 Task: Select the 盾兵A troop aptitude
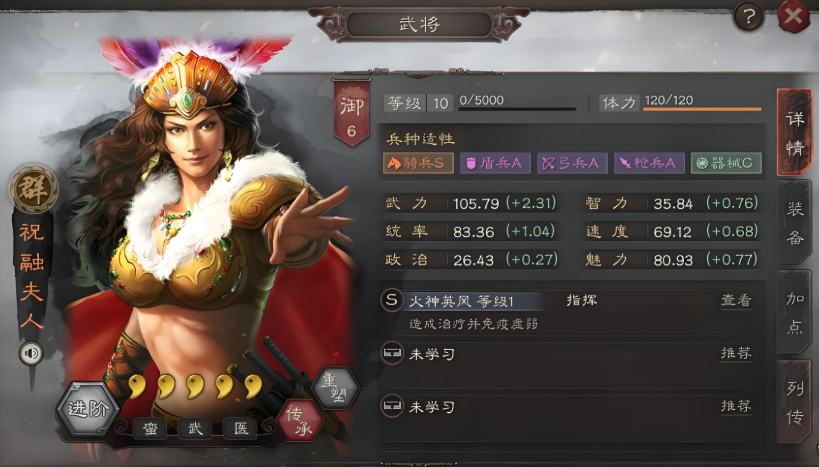[495, 164]
